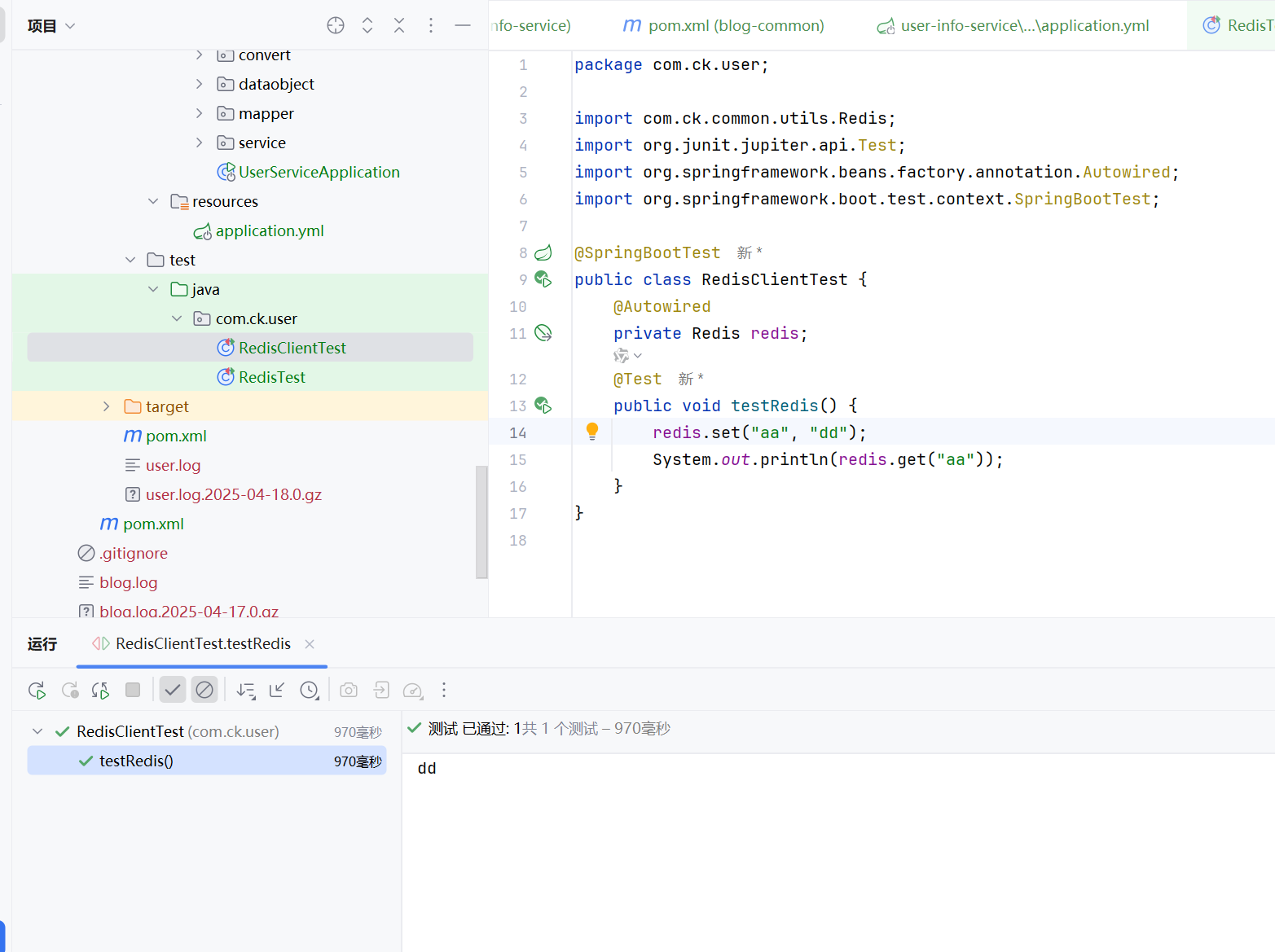This screenshot has width=1275, height=952.
Task: Click line 14 redis.set code
Action: pos(759,432)
